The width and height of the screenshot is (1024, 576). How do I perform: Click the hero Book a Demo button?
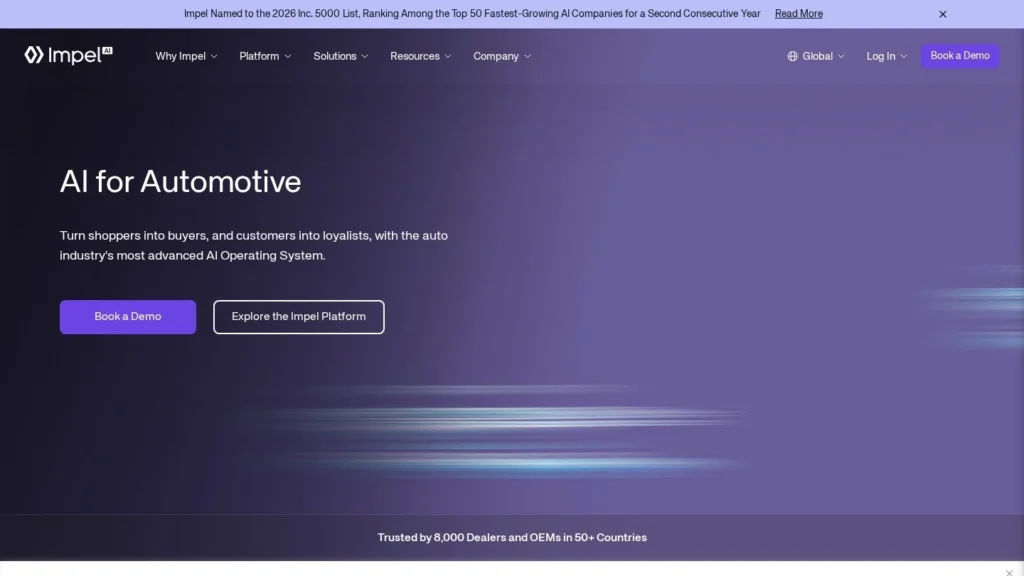point(127,317)
